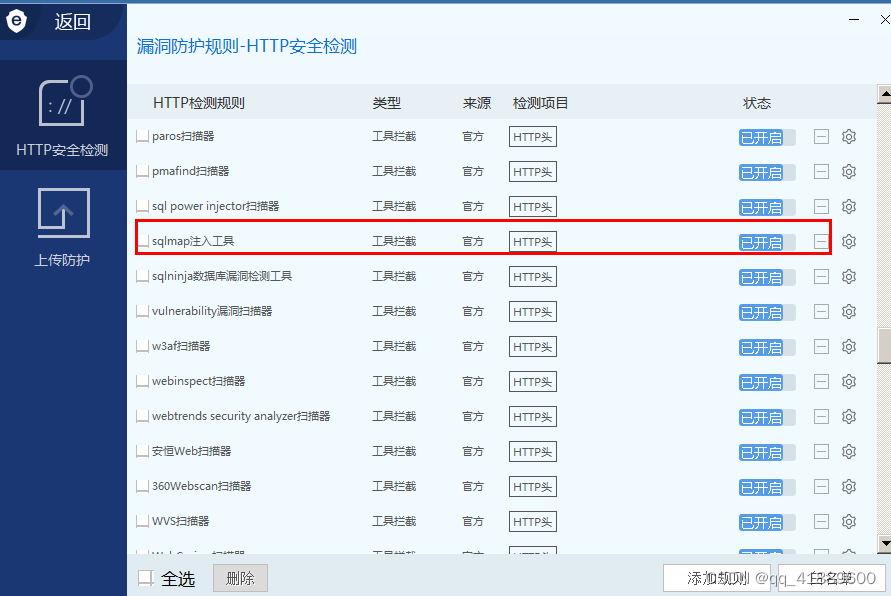Image resolution: width=891 pixels, height=596 pixels.
Task: Click the minus icon in webtrends security analyzer row
Action: click(x=821, y=416)
